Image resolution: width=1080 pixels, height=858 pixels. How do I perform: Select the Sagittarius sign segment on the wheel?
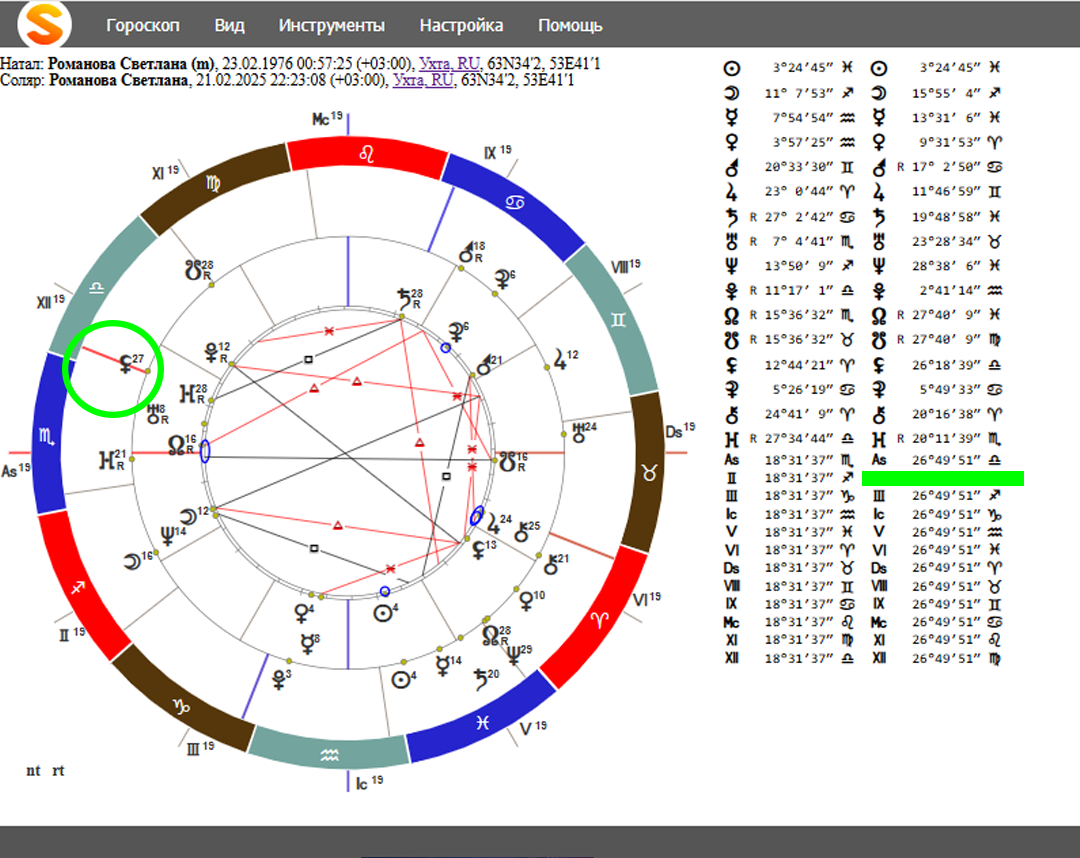(78, 587)
